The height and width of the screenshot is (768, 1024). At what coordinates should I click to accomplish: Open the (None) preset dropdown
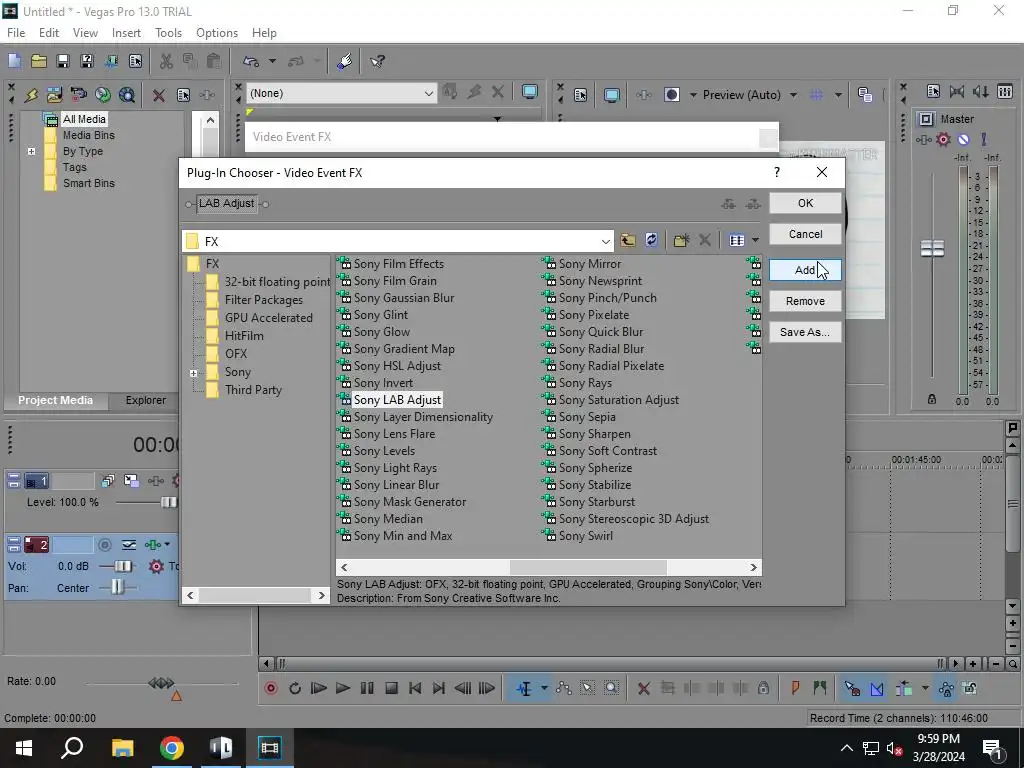point(428,93)
